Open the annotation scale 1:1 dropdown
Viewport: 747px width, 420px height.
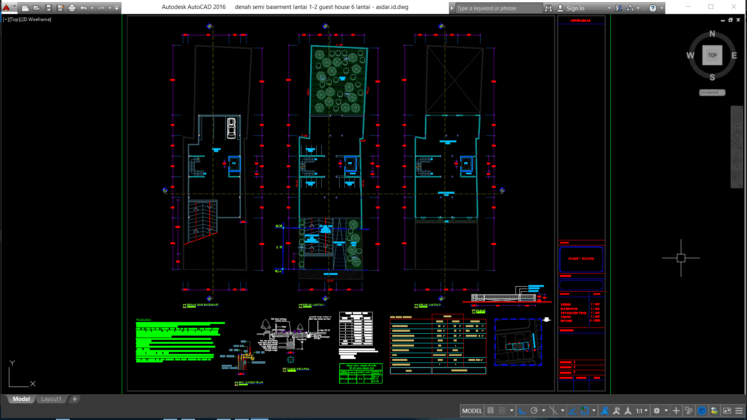tap(641, 411)
